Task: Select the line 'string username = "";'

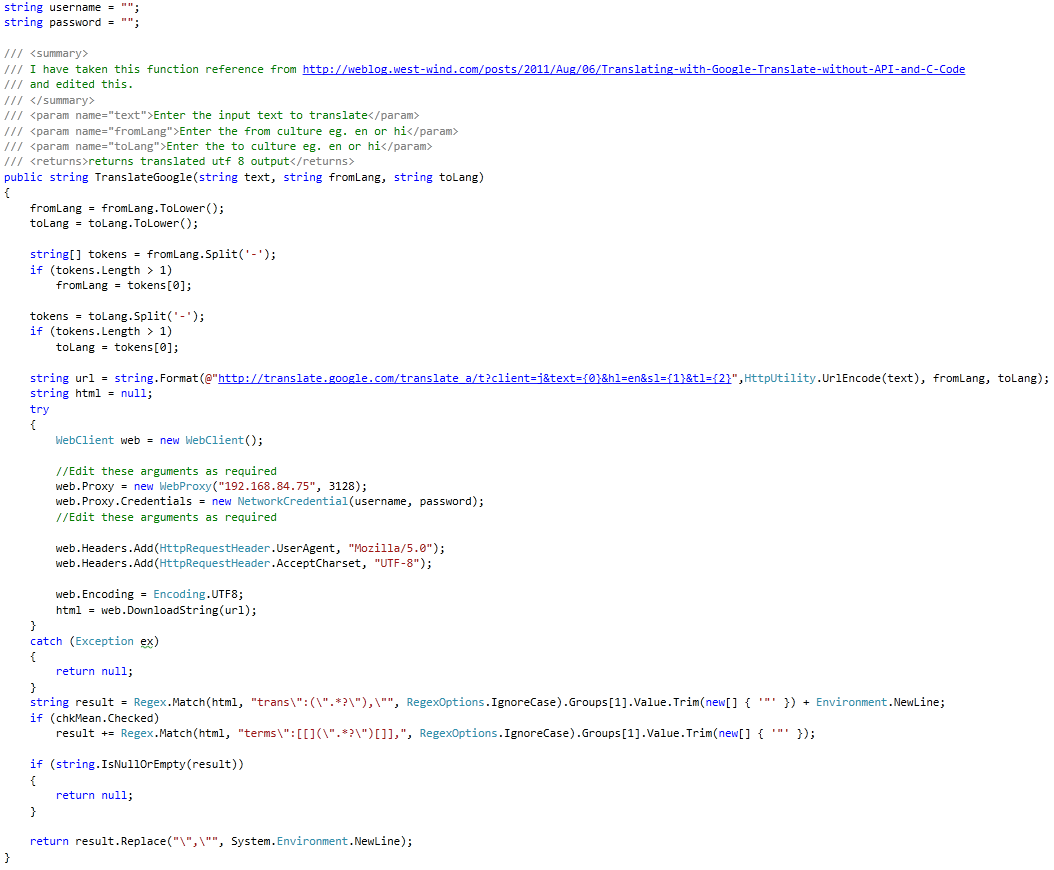Action: (72, 7)
